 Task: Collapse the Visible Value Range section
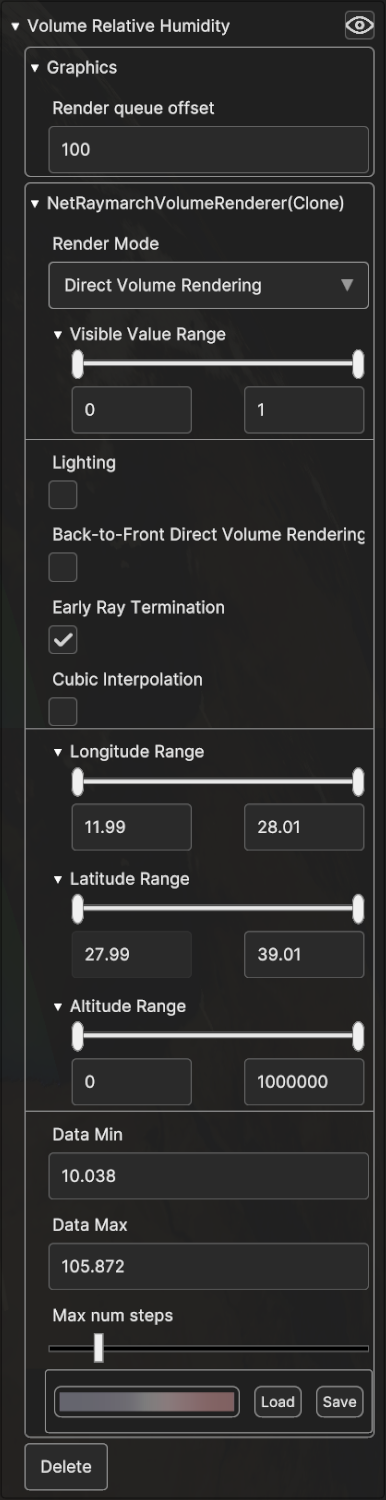58,335
